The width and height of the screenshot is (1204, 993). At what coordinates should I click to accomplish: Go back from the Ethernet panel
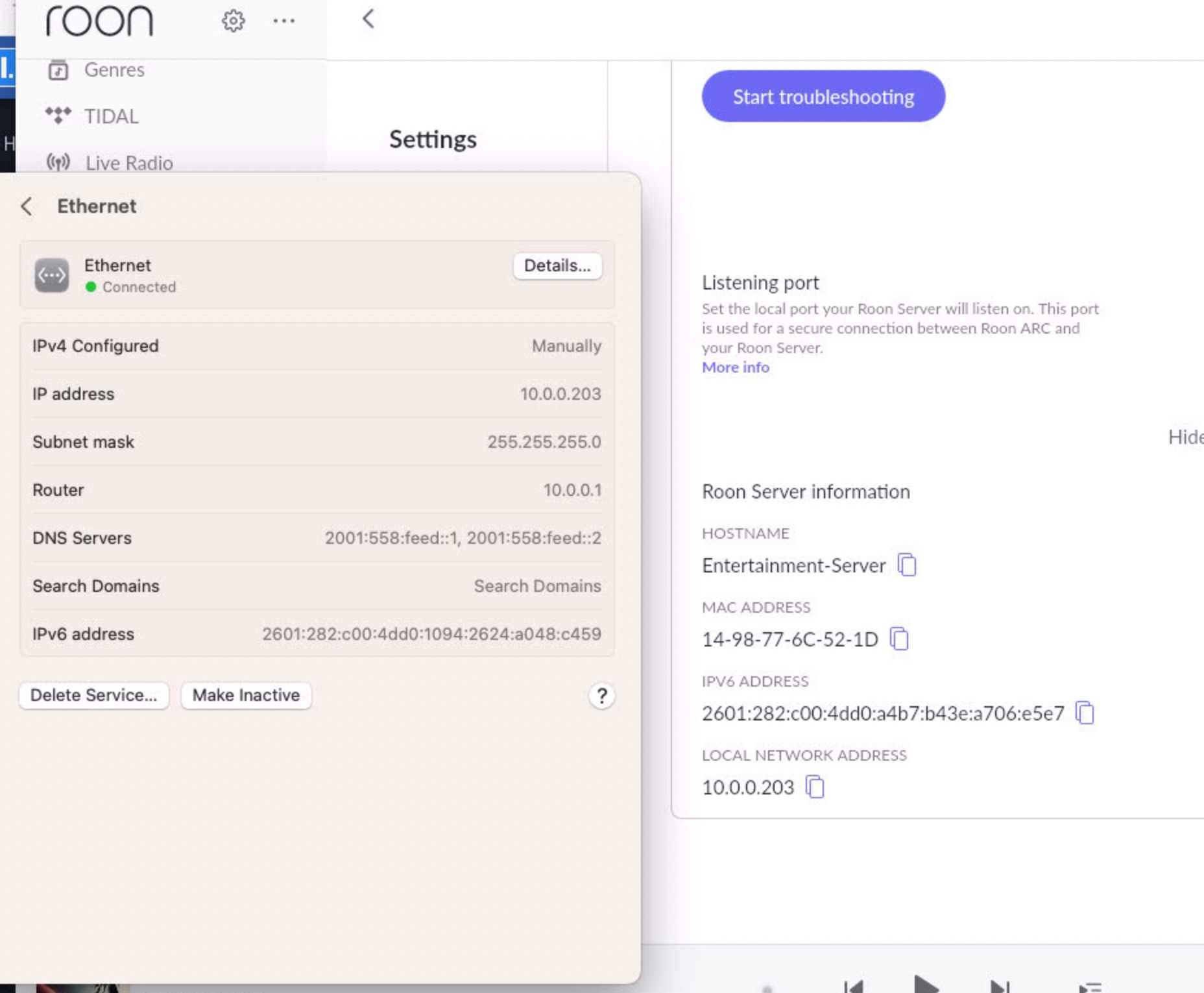[27, 206]
